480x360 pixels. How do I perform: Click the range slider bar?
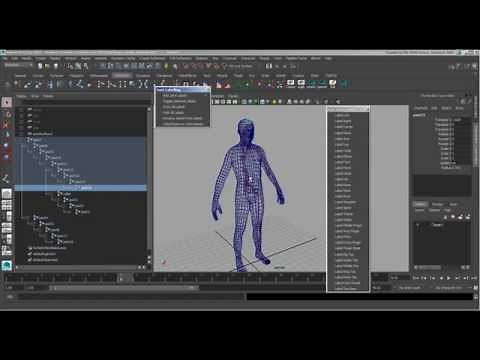124,288
